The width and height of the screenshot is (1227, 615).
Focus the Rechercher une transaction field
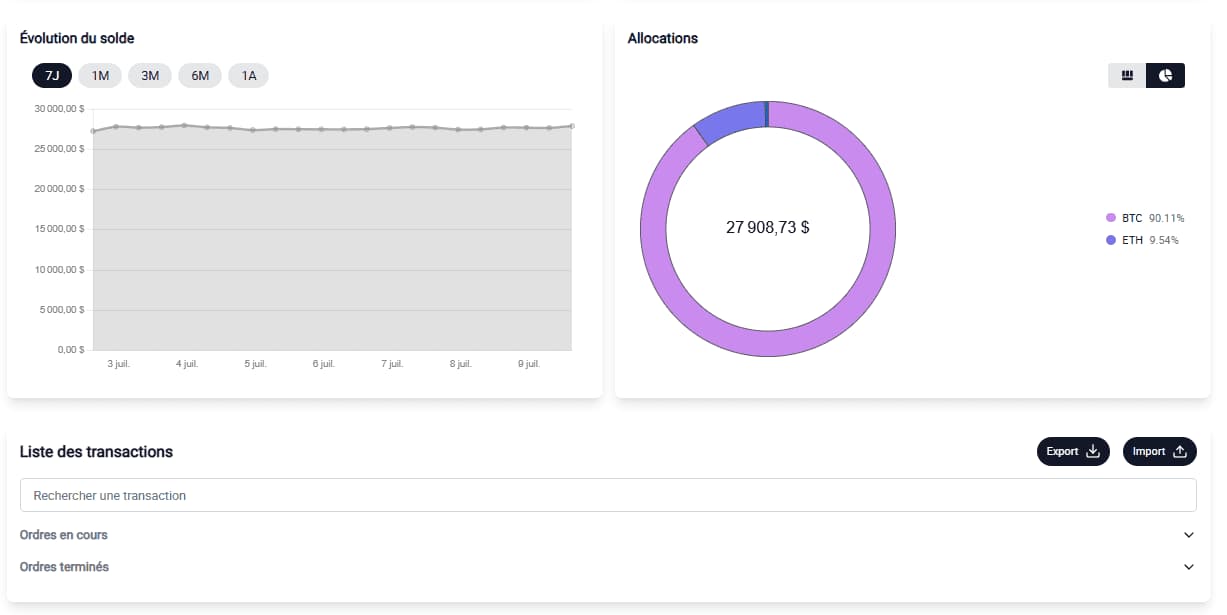click(x=608, y=495)
